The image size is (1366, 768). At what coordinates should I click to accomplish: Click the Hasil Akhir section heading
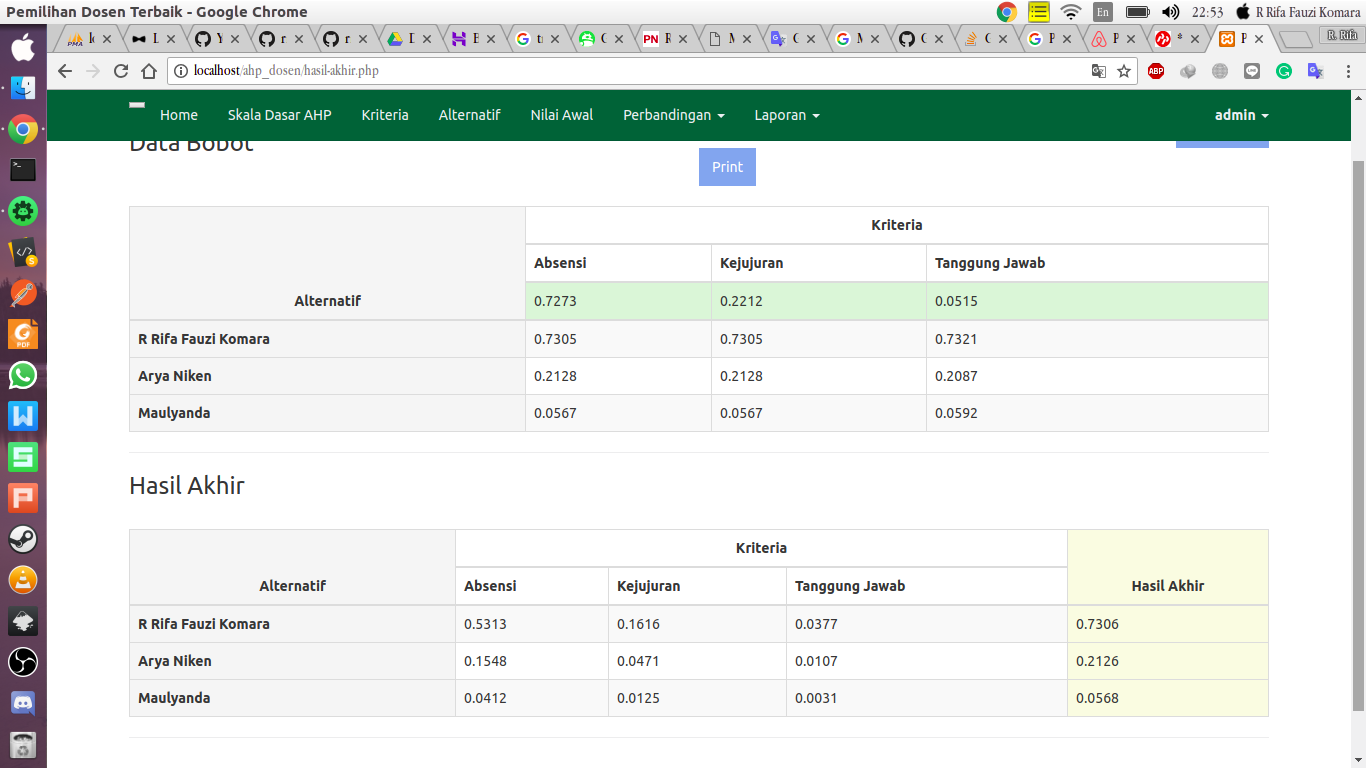187,486
